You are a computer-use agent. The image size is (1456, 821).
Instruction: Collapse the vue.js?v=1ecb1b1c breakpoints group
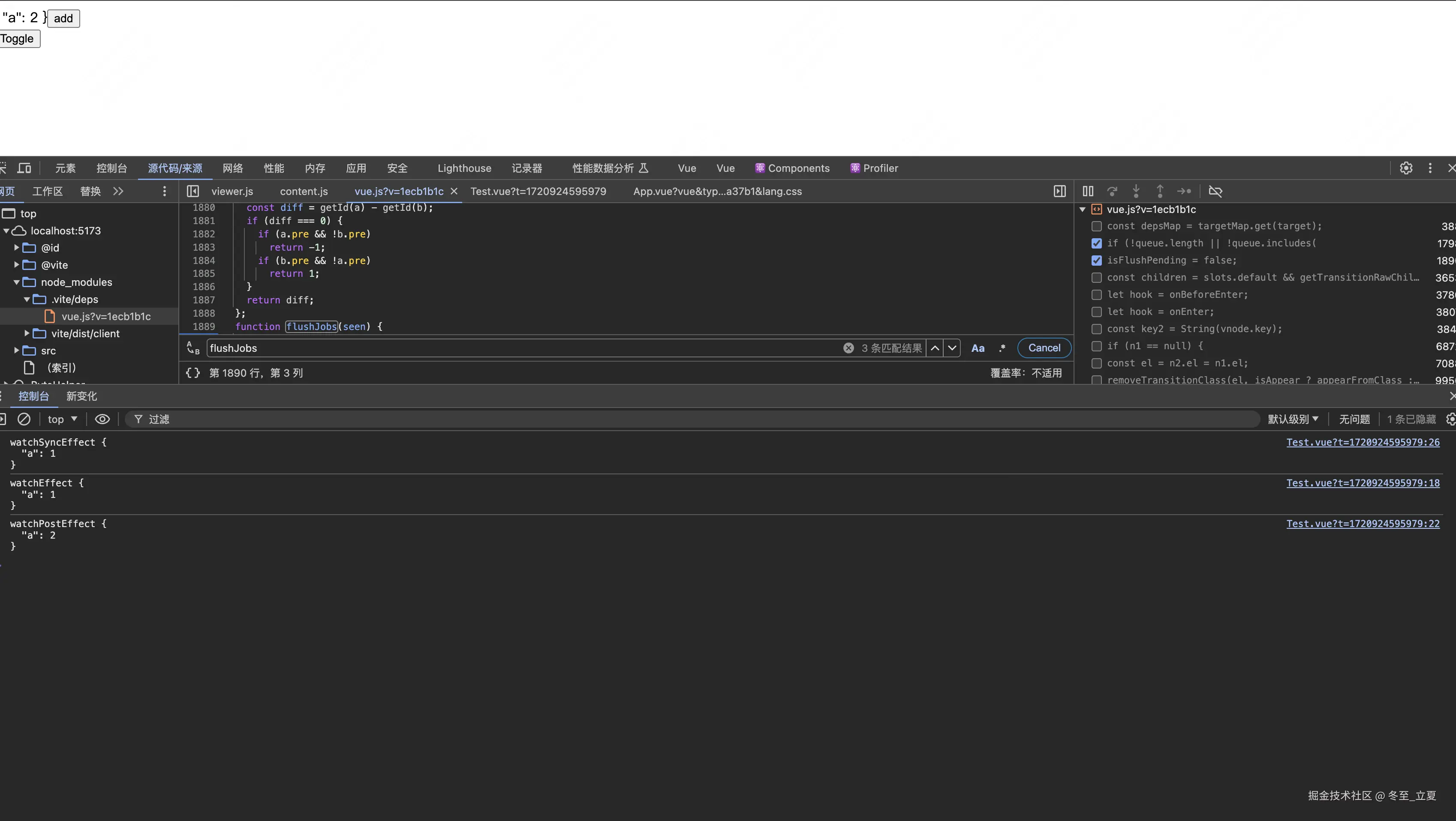click(x=1083, y=209)
